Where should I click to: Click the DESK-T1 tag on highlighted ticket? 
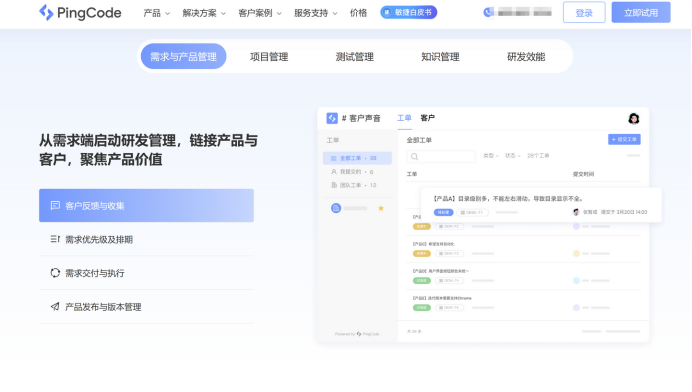[x=472, y=212]
